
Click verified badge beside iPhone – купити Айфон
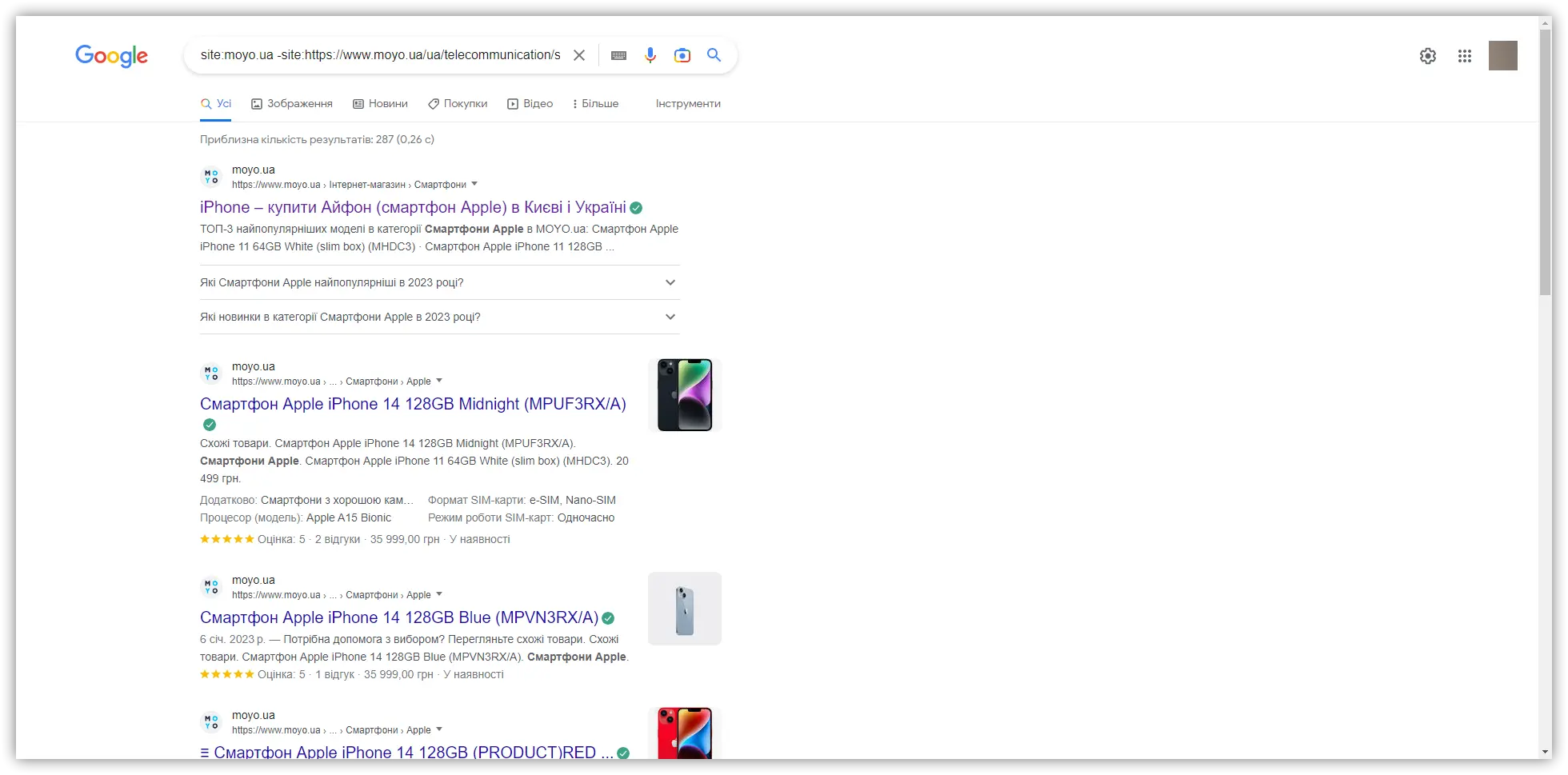point(636,208)
